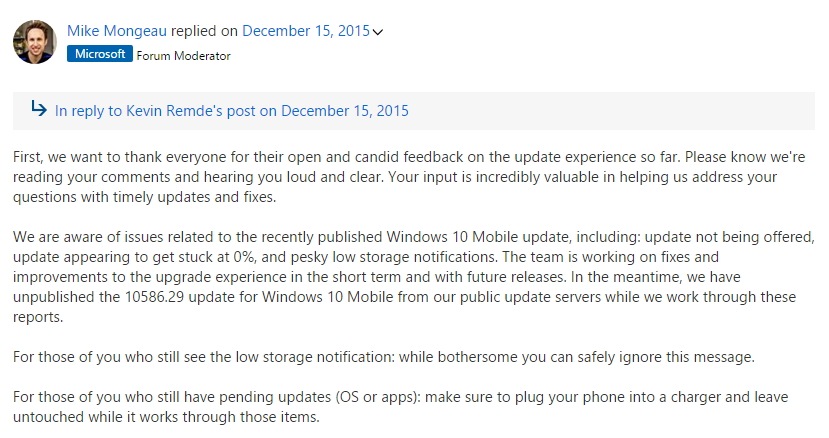
Task: Click the blue Microsoft badge
Action: coord(99,54)
